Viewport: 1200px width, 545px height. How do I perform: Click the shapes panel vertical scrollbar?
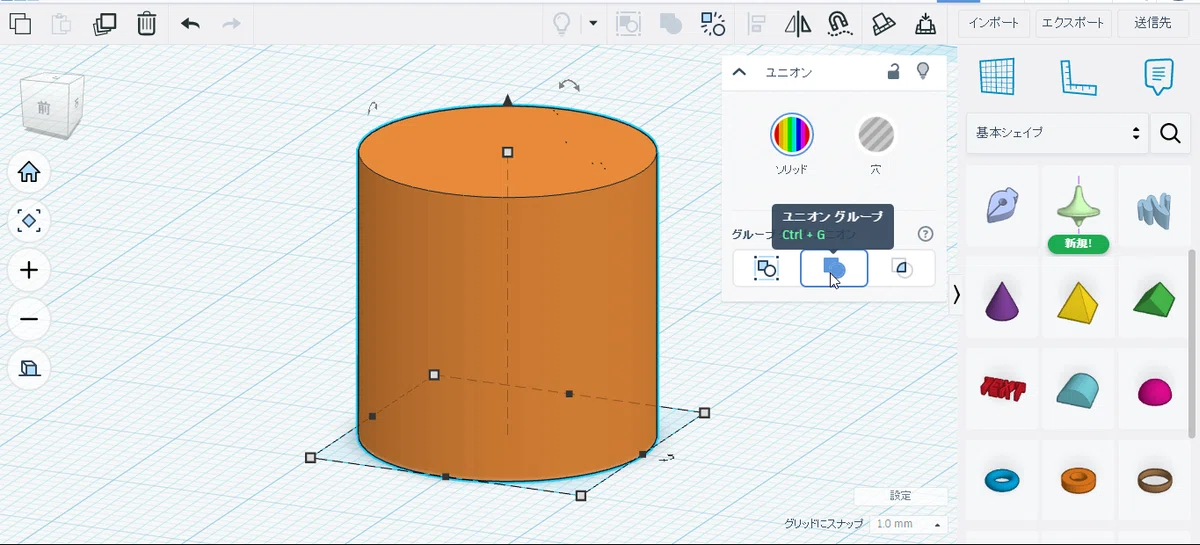(x=1193, y=343)
